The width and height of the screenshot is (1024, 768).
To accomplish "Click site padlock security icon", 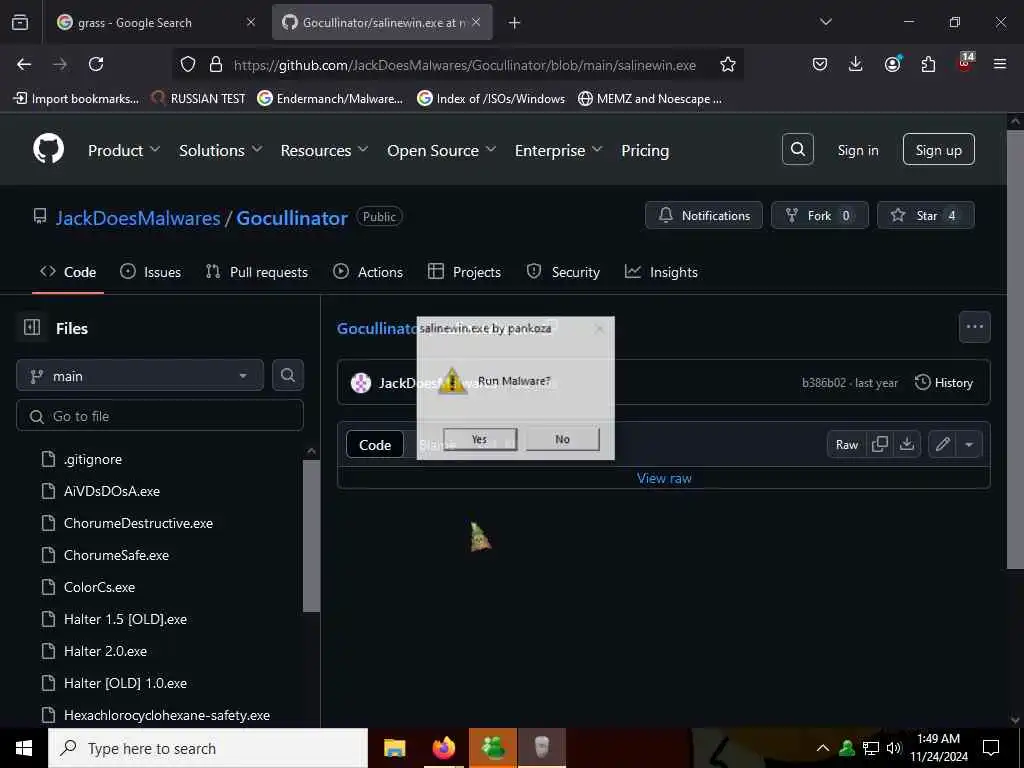I will point(216,65).
